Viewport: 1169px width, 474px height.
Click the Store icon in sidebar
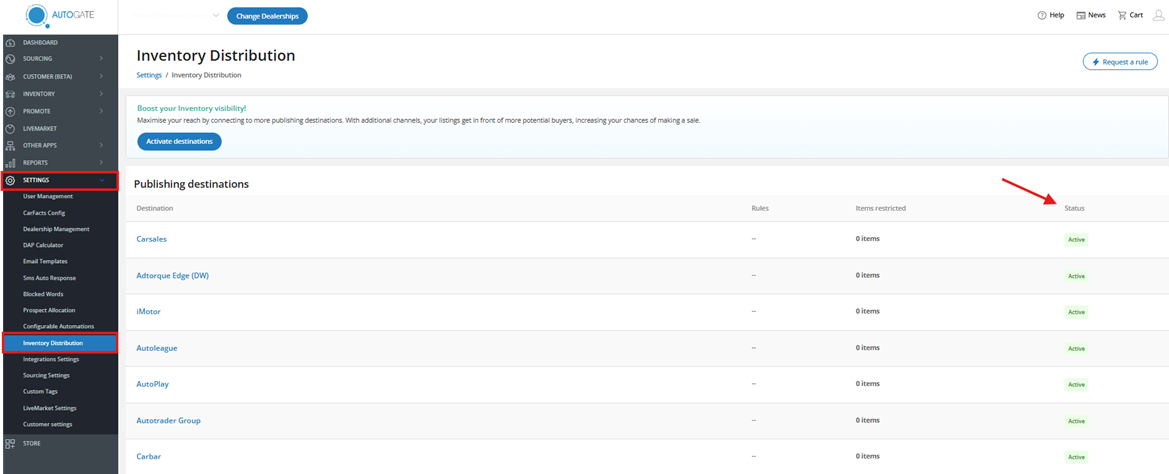[10, 442]
